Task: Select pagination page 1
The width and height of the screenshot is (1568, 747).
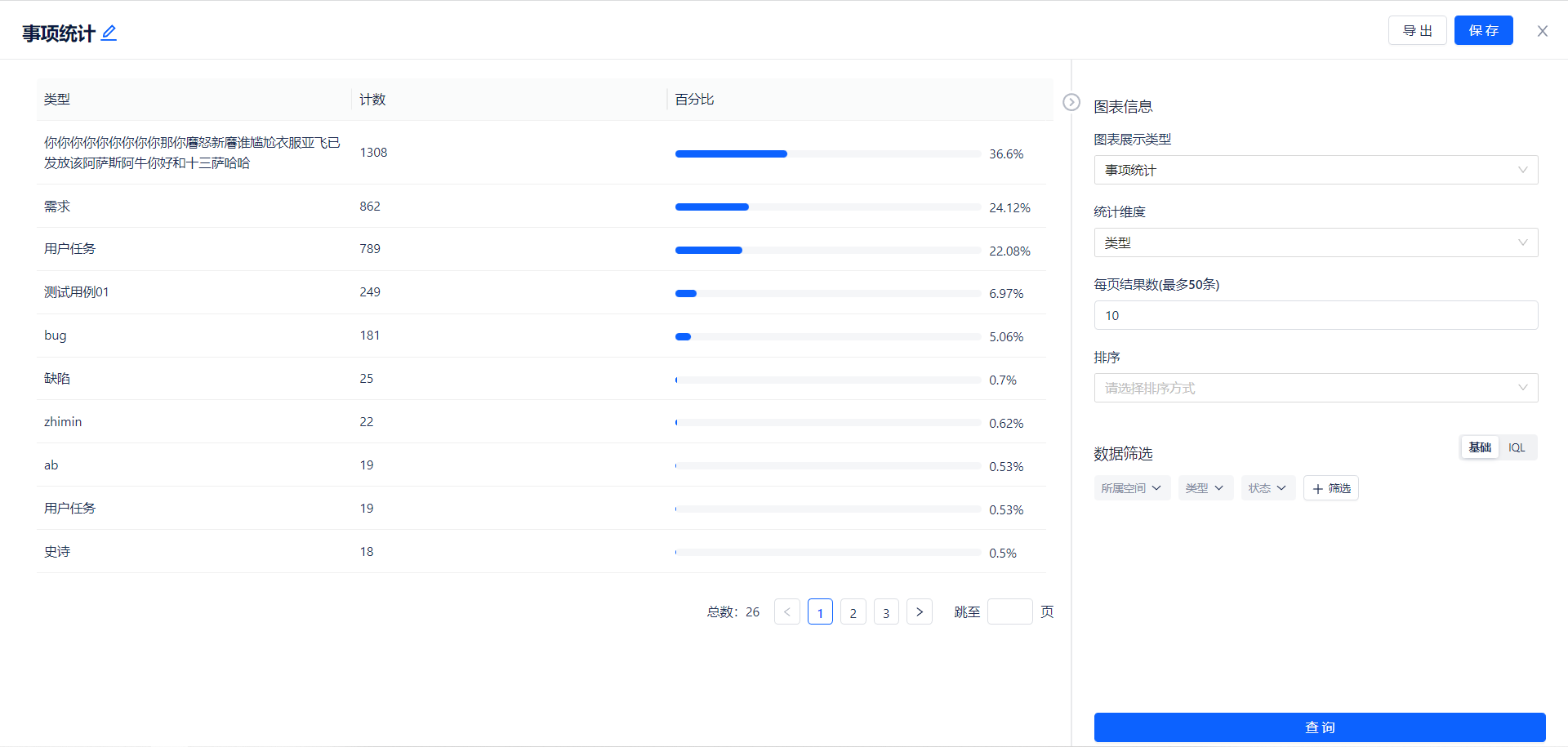Action: [820, 611]
